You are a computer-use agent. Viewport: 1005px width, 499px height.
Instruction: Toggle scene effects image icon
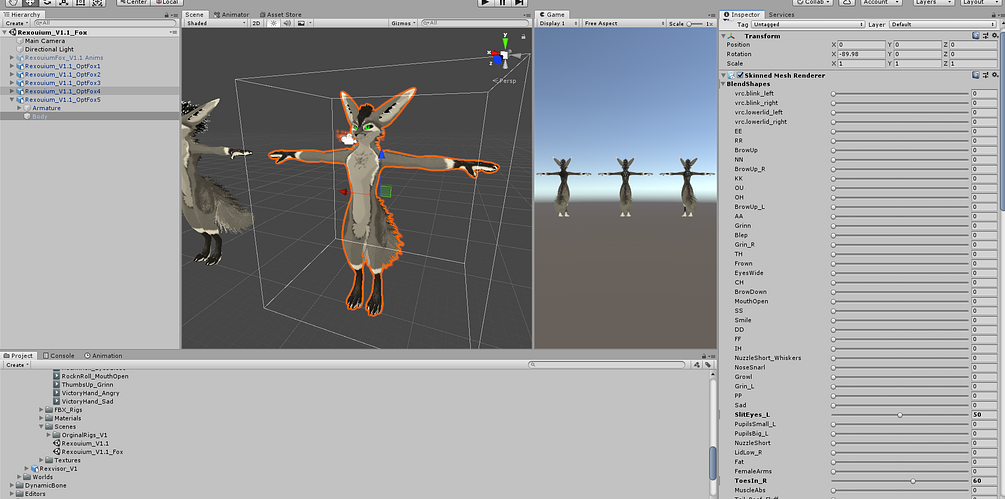[x=301, y=23]
